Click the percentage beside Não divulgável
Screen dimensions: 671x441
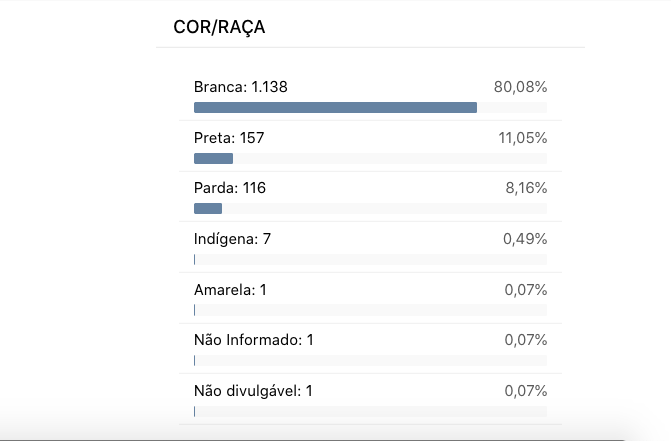524,391
